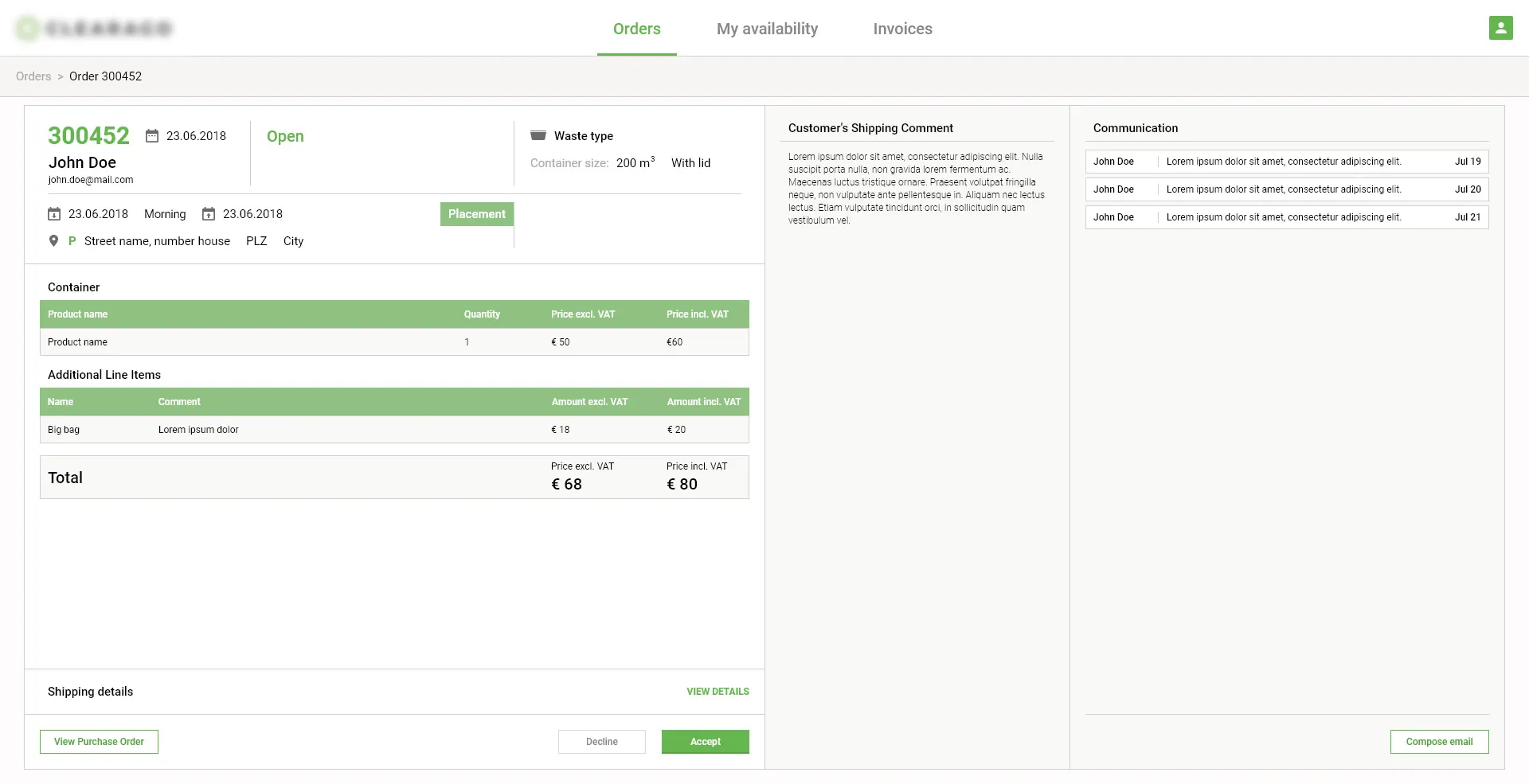The image size is (1529, 784).
Task: Decline the order
Action: pos(601,742)
